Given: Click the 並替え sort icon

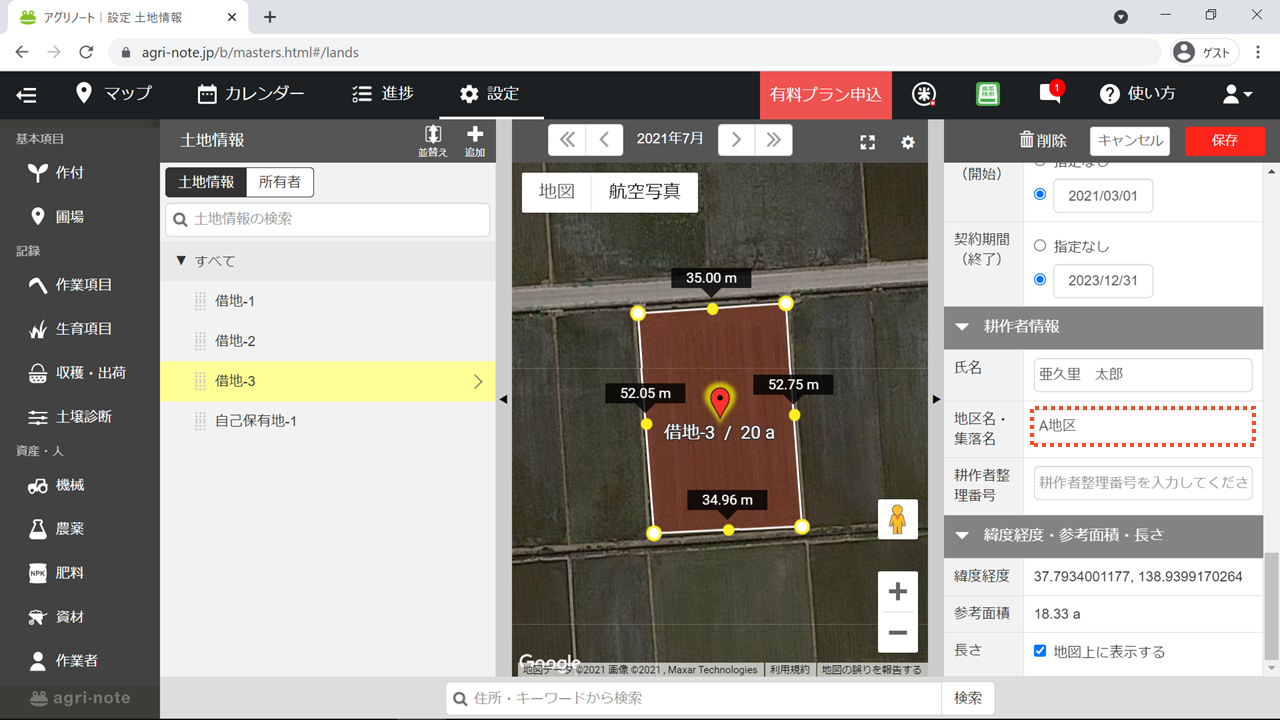Looking at the screenshot, I should pyautogui.click(x=432, y=139).
